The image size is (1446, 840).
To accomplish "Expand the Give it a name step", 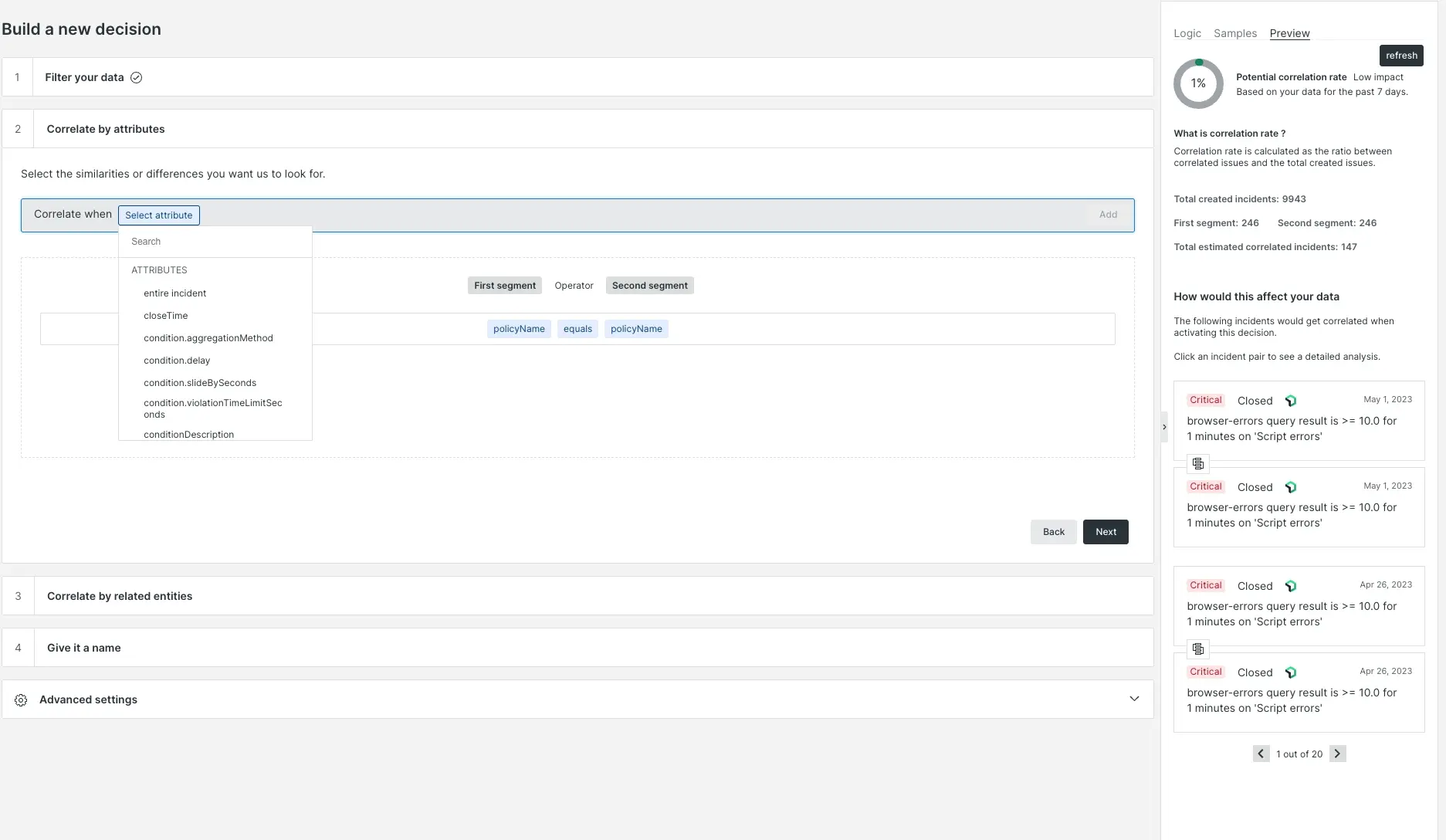I will tap(577, 648).
